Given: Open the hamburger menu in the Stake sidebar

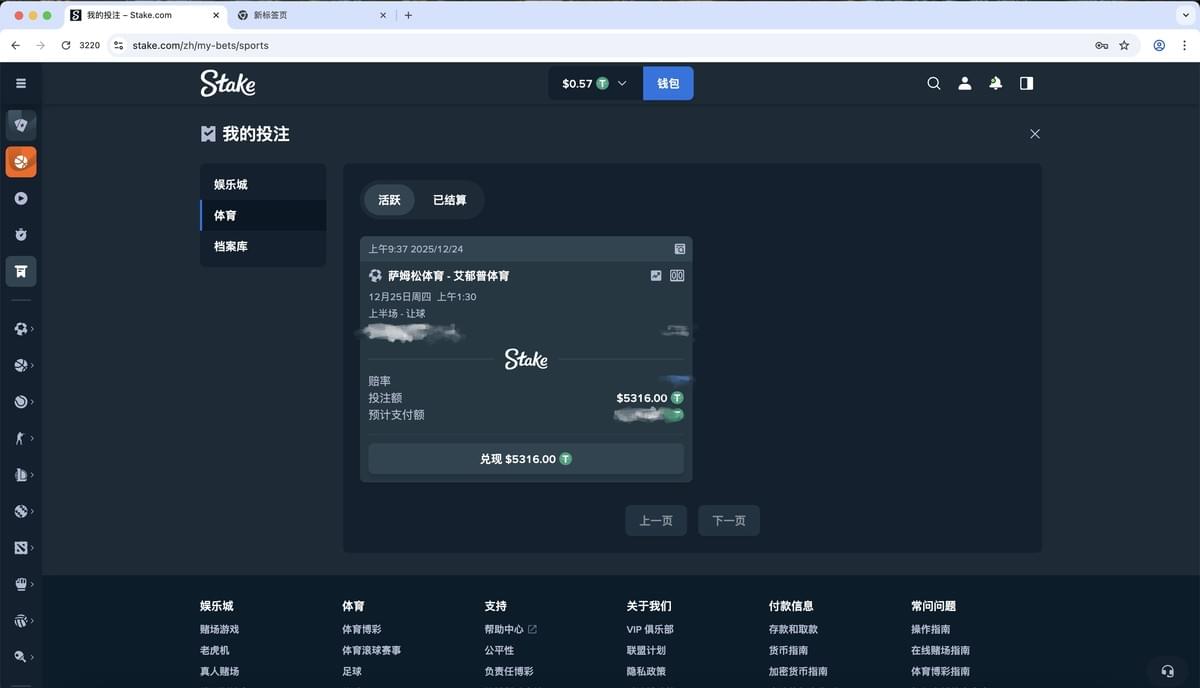Looking at the screenshot, I should [21, 84].
